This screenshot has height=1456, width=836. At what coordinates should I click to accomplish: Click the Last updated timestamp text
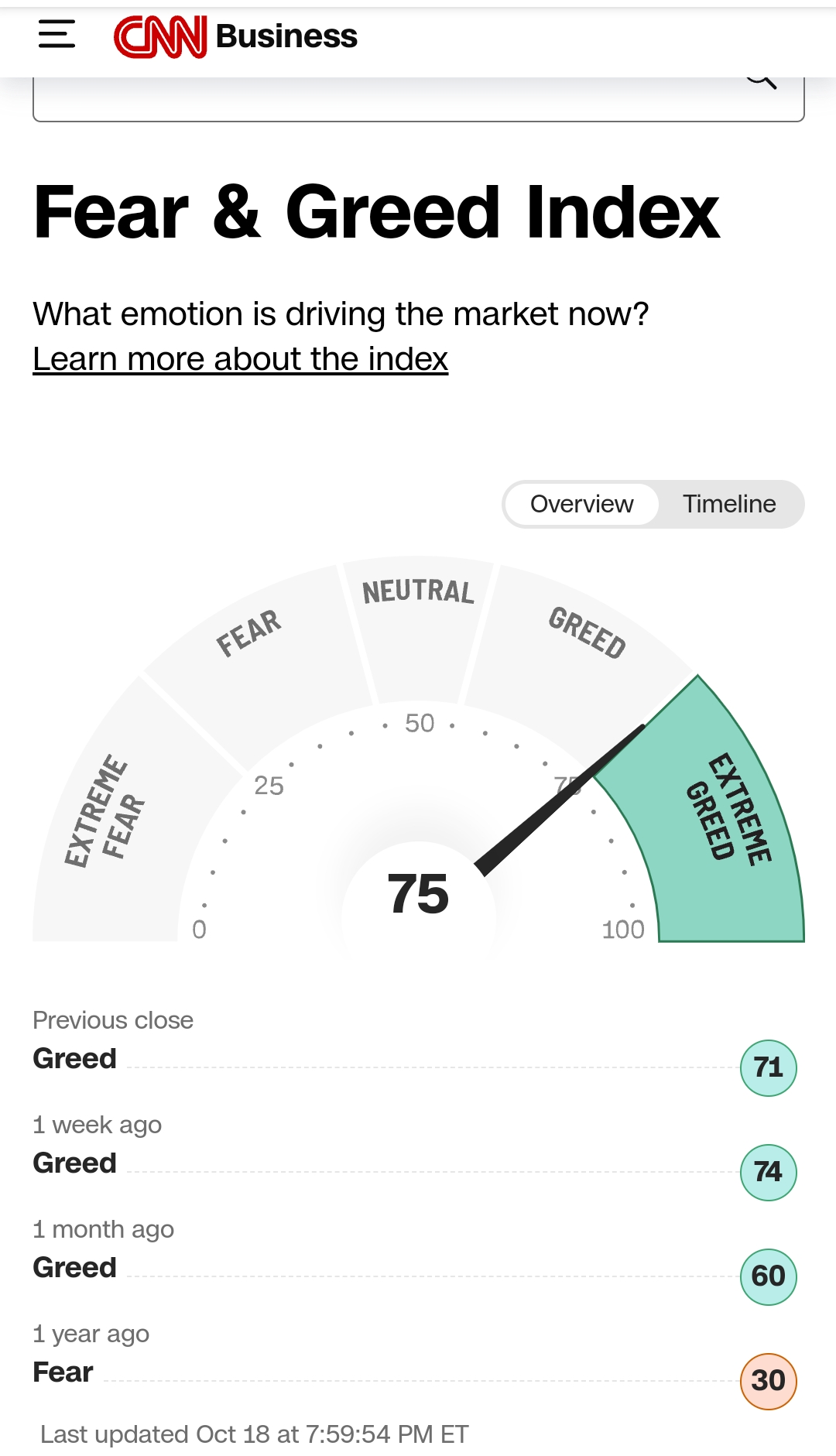(255, 1434)
